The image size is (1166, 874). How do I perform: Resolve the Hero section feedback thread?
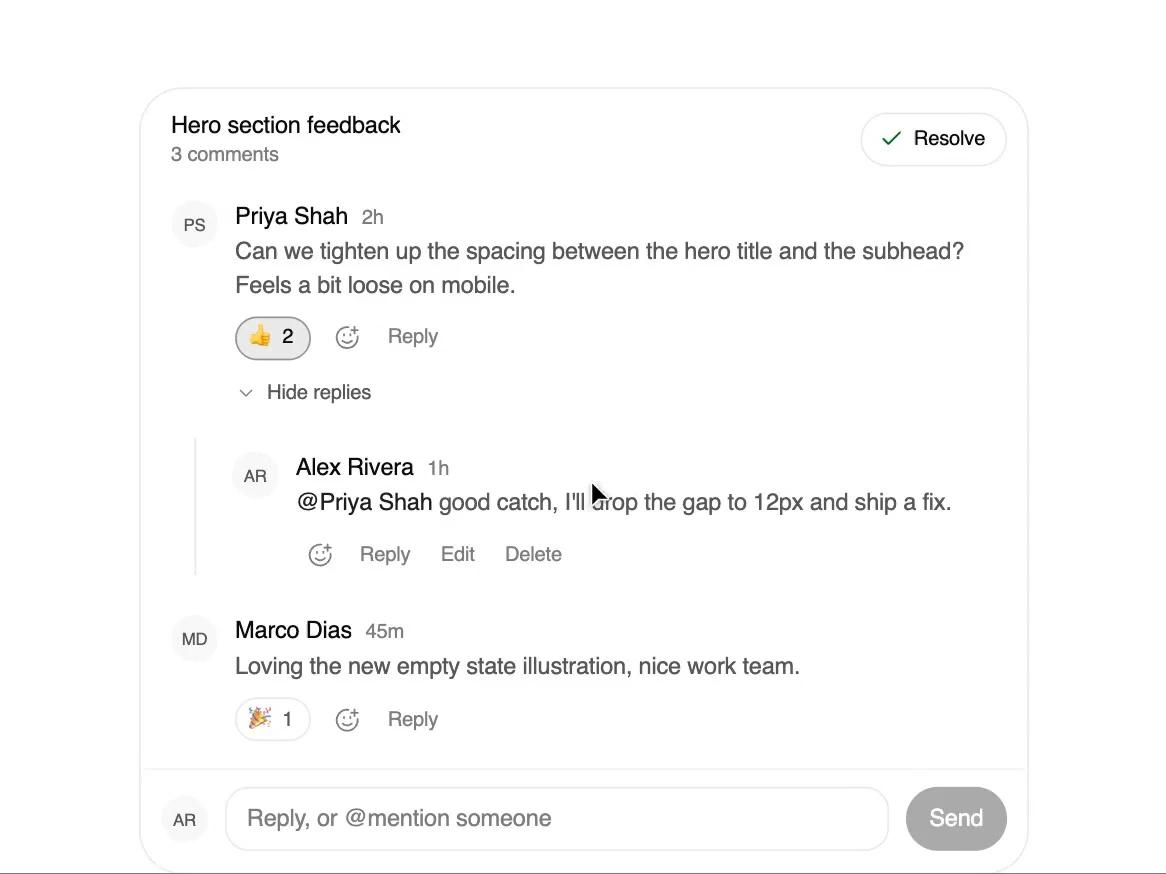(x=933, y=139)
